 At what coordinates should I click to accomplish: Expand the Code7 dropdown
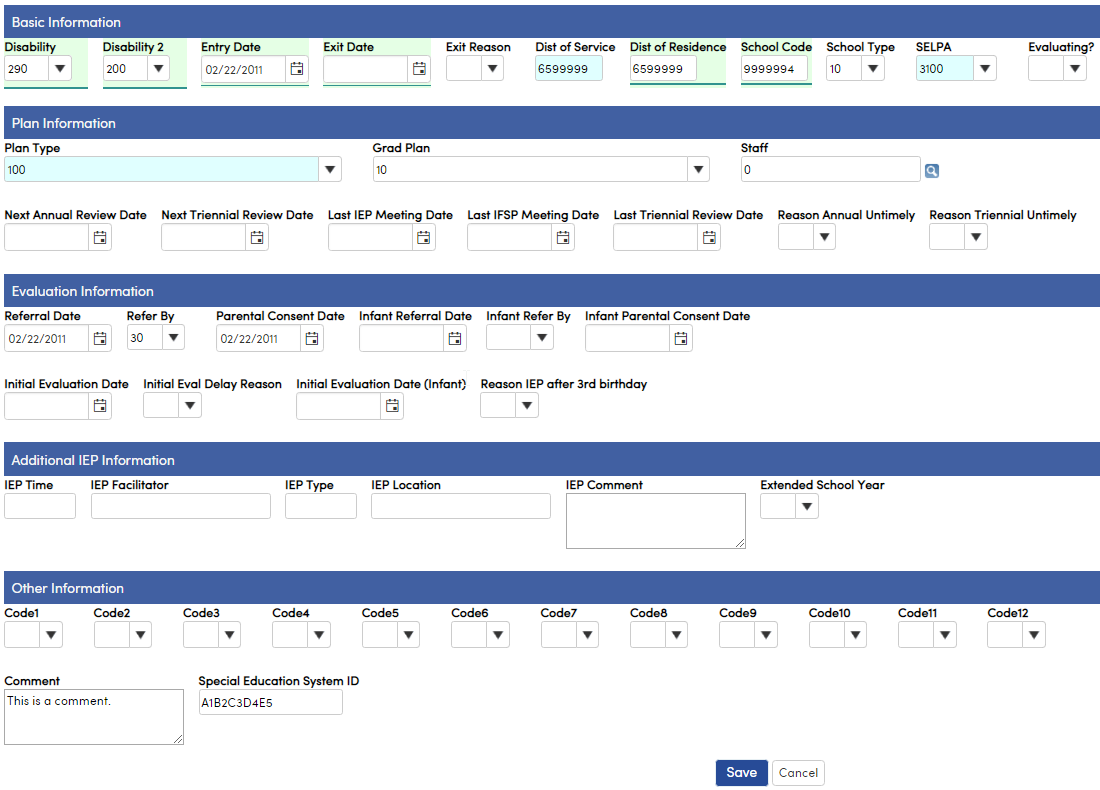point(588,634)
